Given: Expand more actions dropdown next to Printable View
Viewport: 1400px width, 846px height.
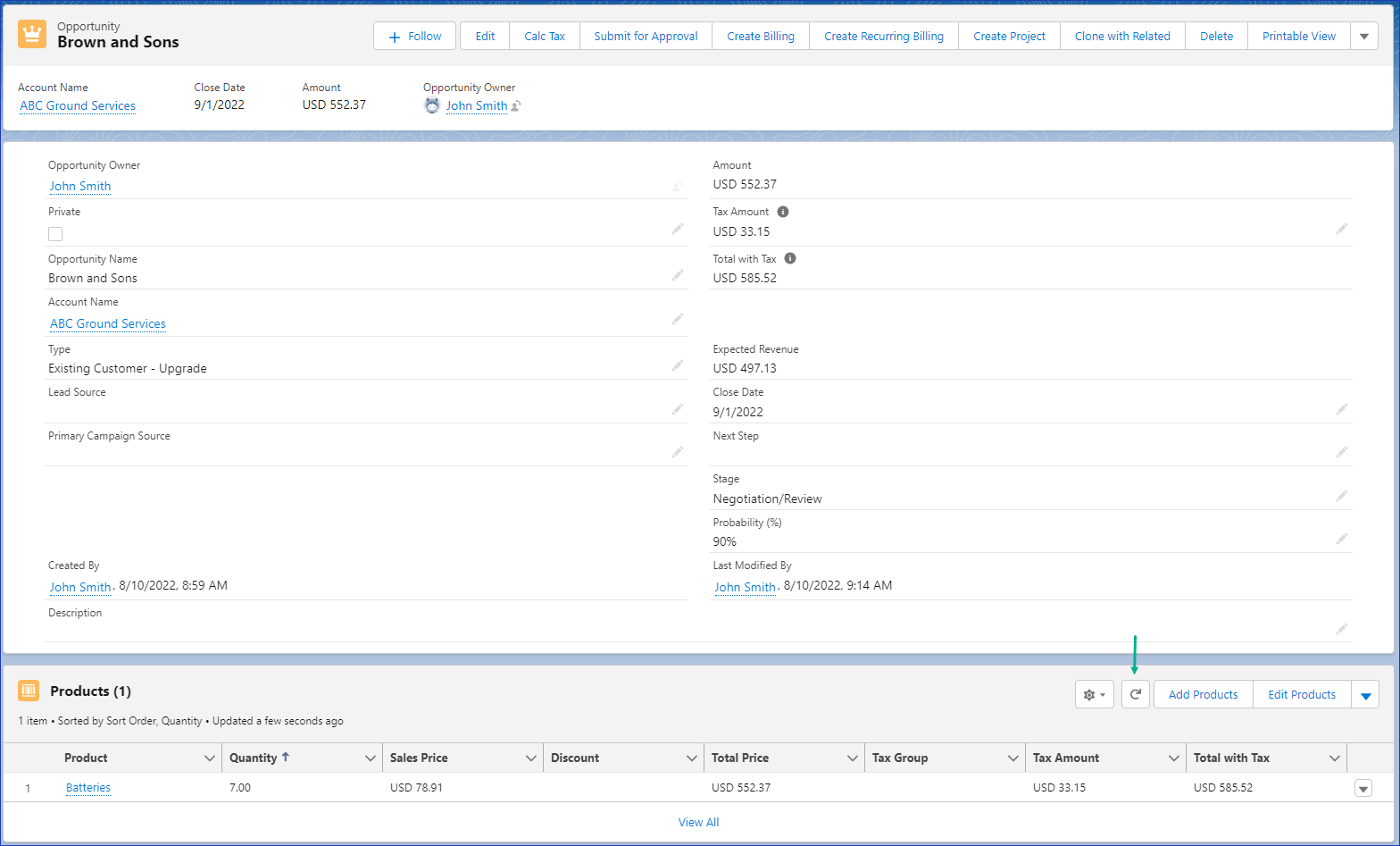Looking at the screenshot, I should (x=1363, y=37).
